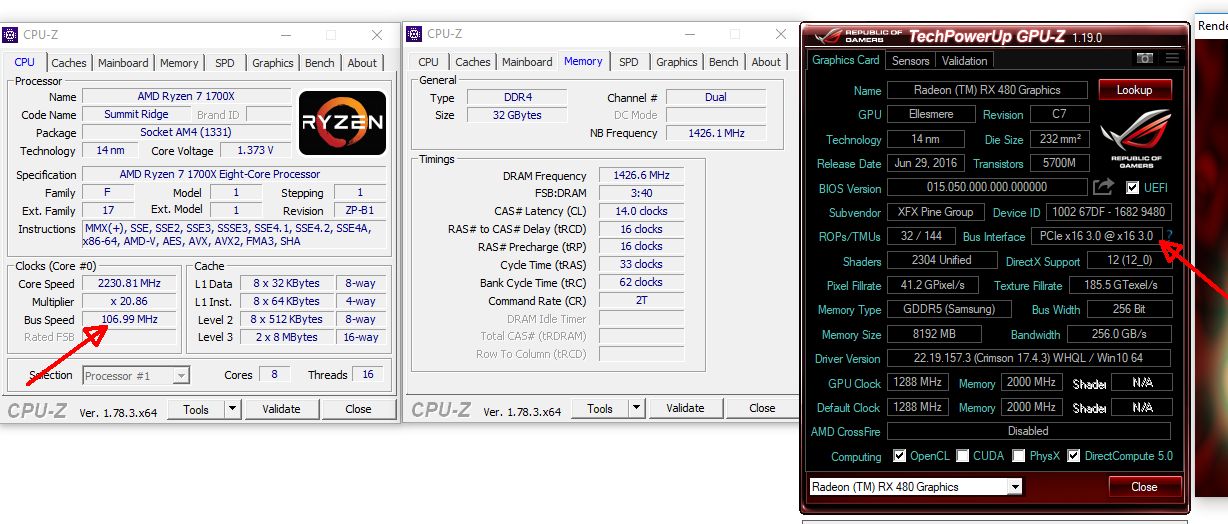Switch to Sensors tab in GPU-Z

coord(911,60)
